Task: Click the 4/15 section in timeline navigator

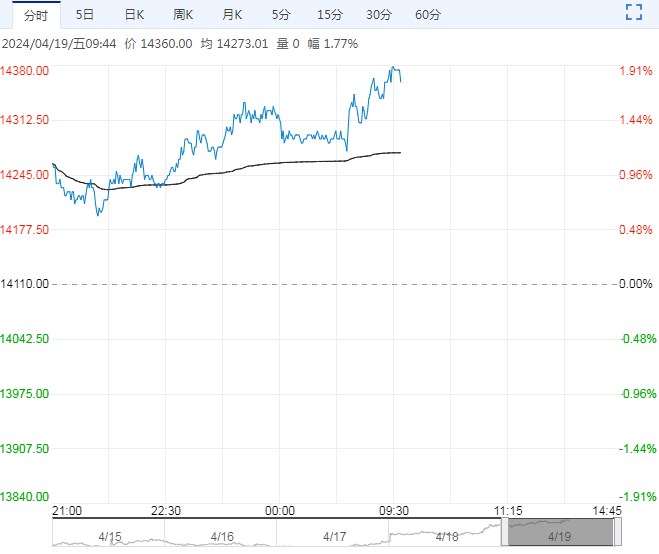Action: (108, 536)
